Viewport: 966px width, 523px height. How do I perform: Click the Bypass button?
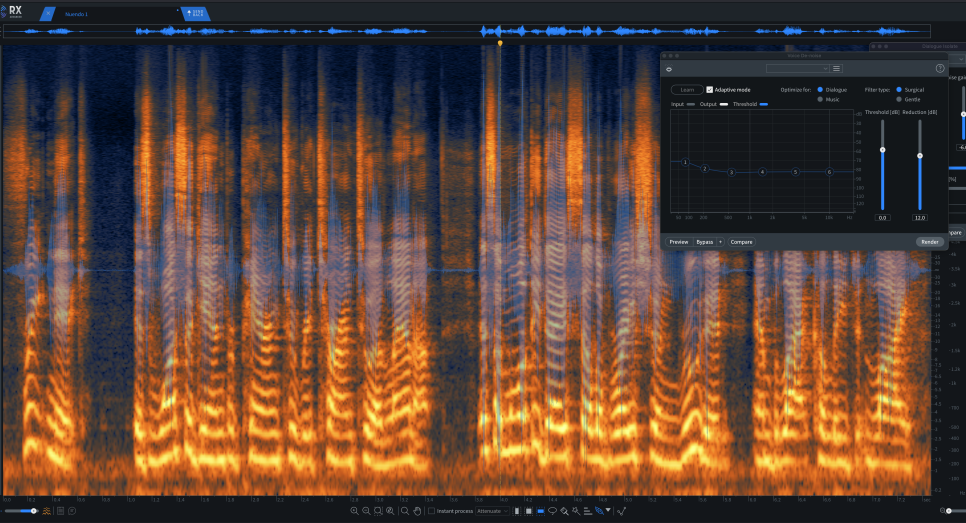(704, 242)
